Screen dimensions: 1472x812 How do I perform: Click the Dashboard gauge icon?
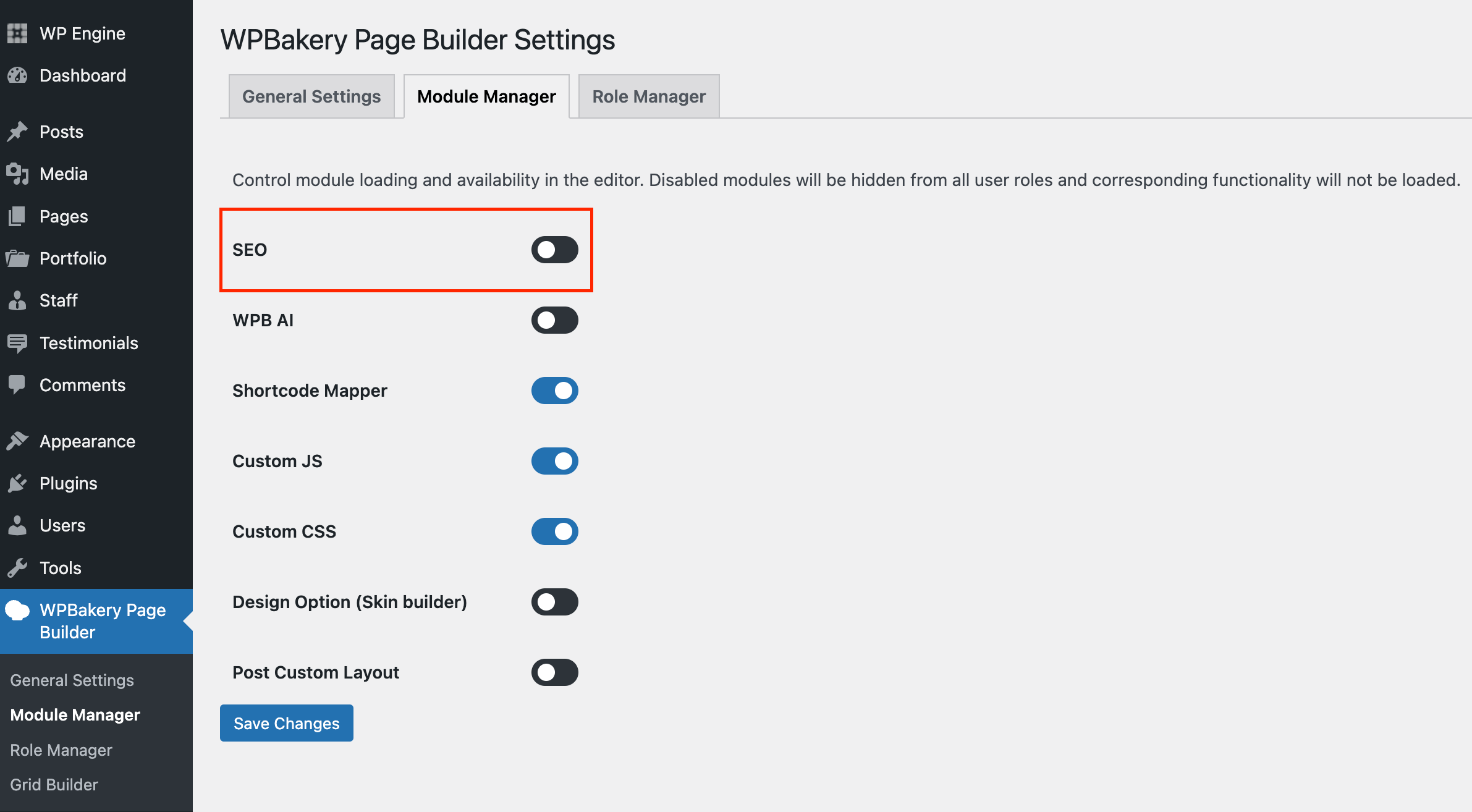click(x=17, y=75)
